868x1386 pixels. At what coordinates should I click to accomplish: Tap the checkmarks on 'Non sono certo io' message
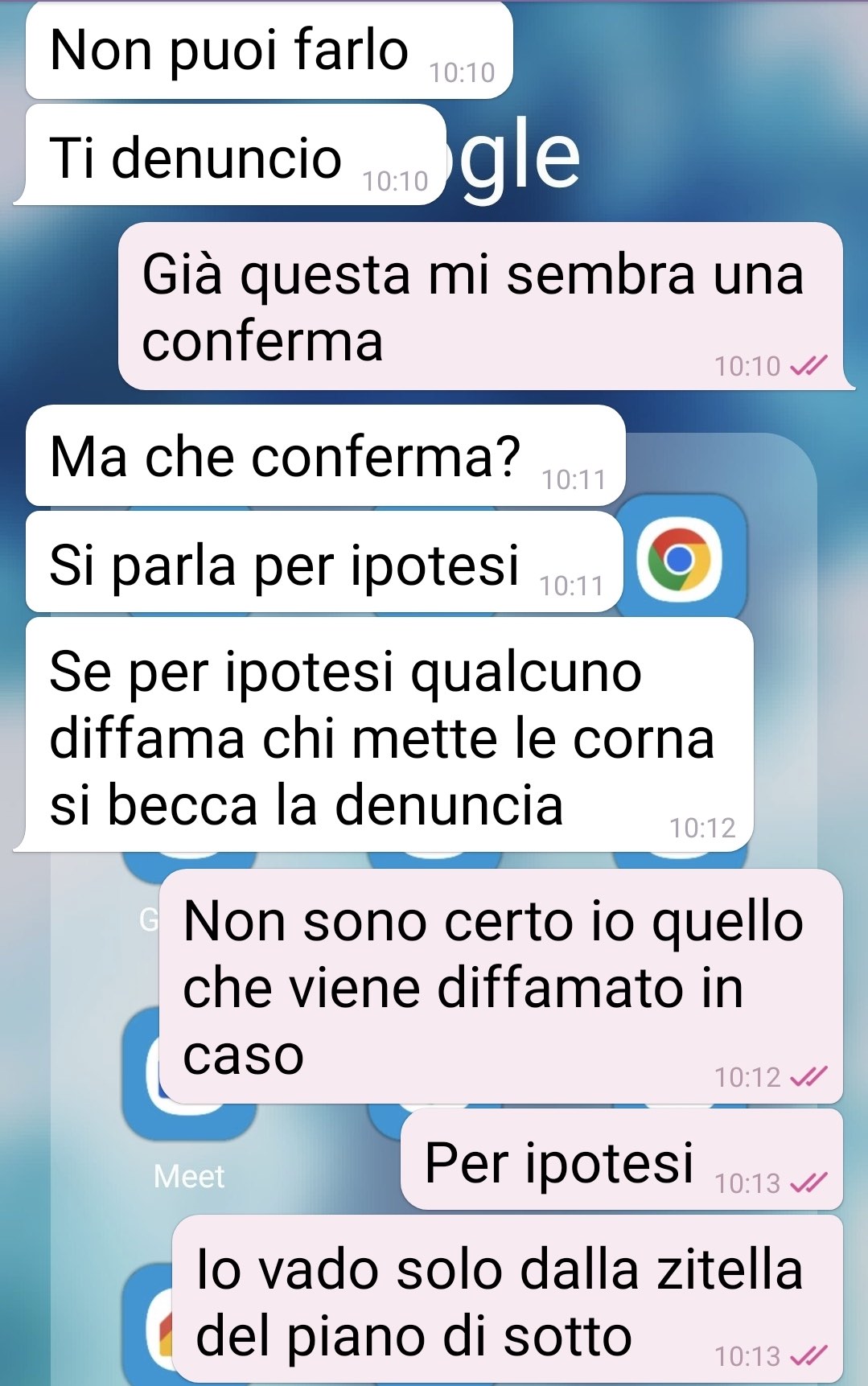[x=808, y=1076]
